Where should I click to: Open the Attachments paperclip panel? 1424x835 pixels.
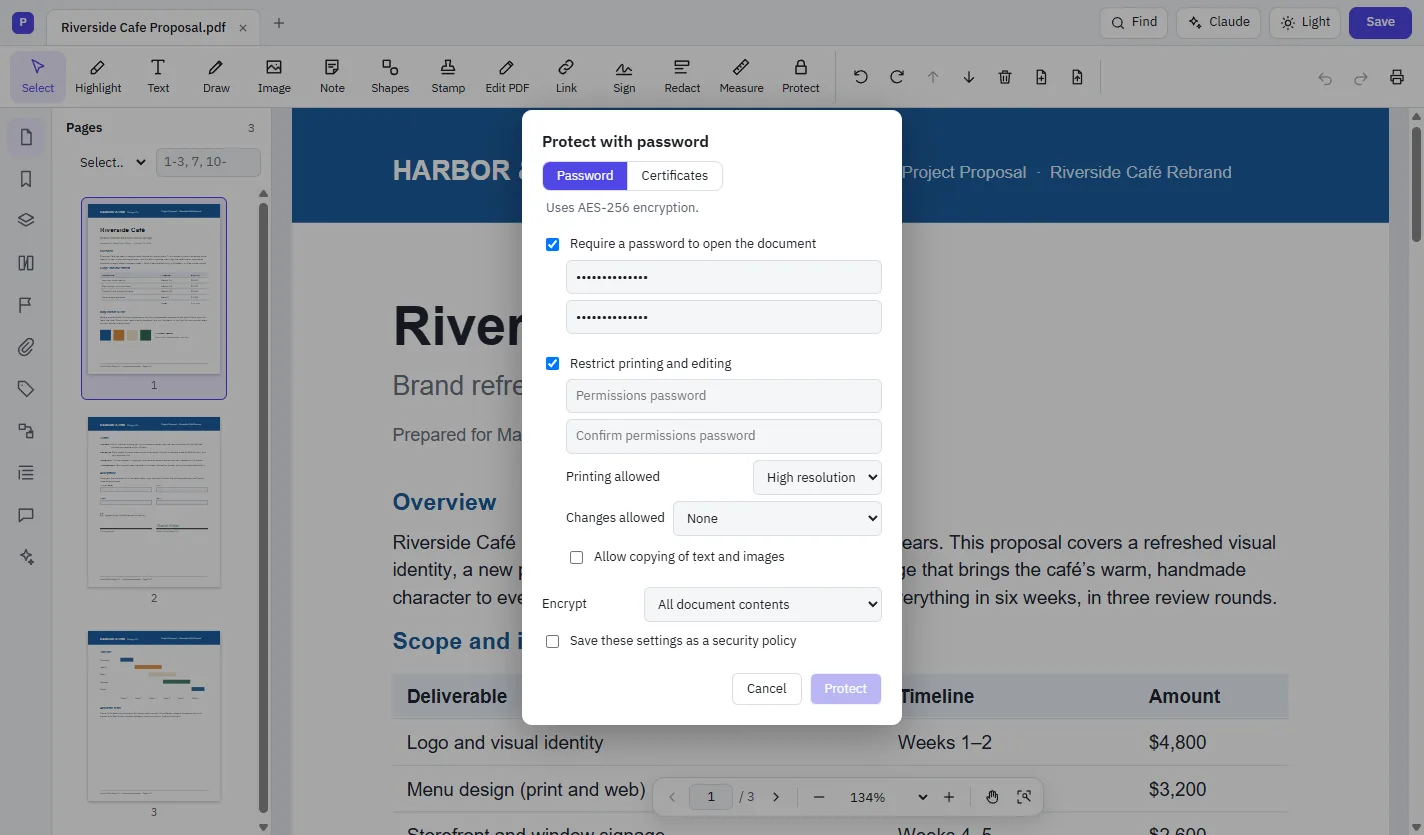(26, 347)
